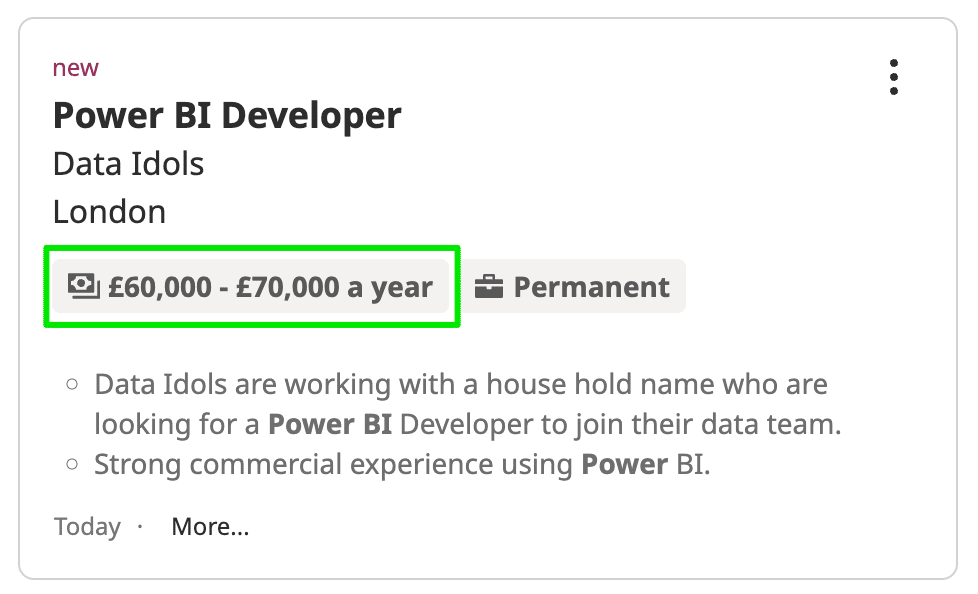This screenshot has height=594, width=978.
Task: Expand hidden options using the vertical ellipsis
Action: click(893, 76)
